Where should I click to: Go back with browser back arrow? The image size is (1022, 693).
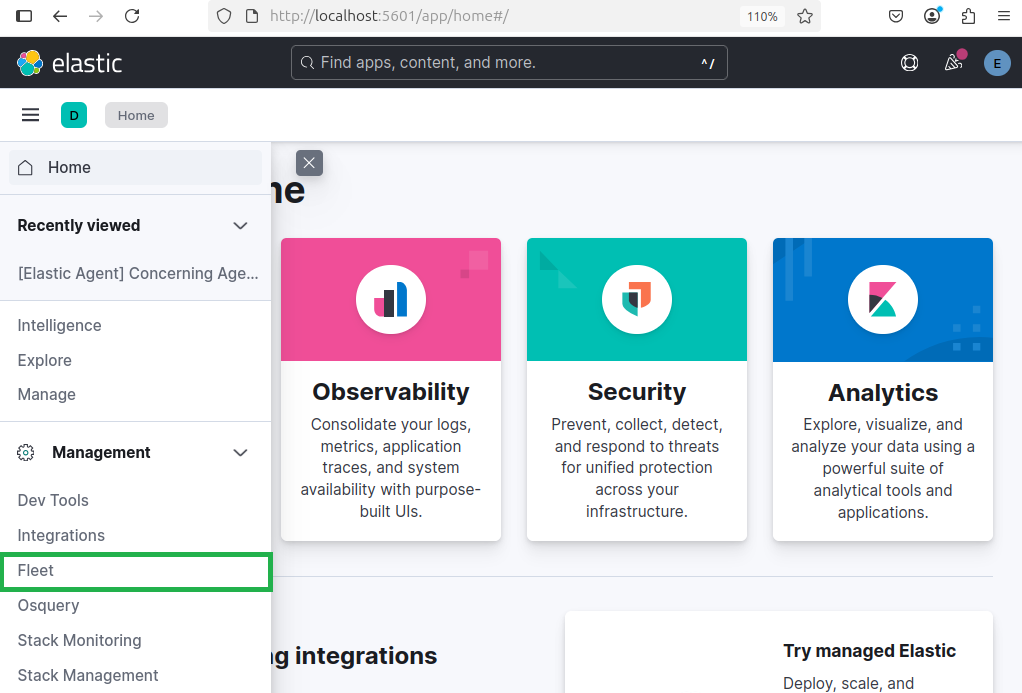tap(60, 16)
